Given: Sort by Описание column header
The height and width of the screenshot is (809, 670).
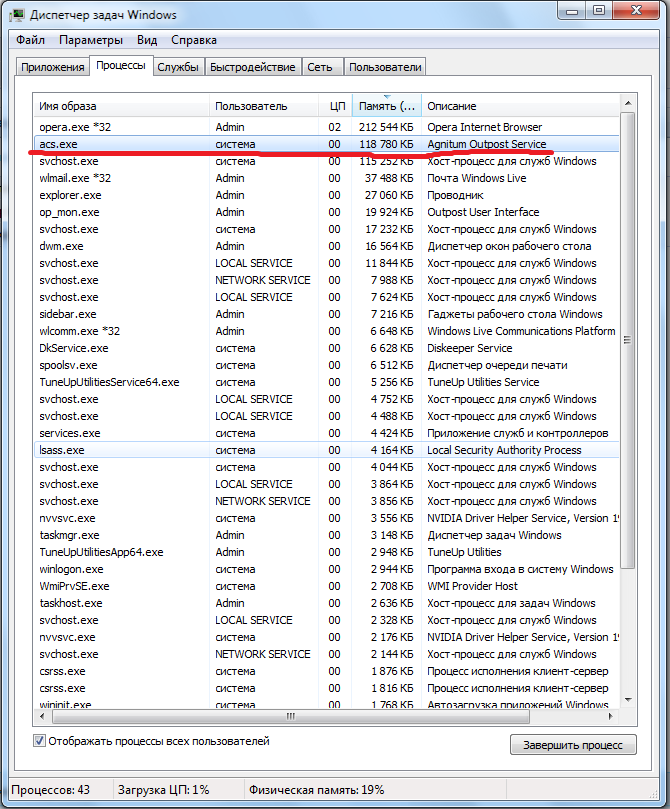Looking at the screenshot, I should click(x=520, y=106).
